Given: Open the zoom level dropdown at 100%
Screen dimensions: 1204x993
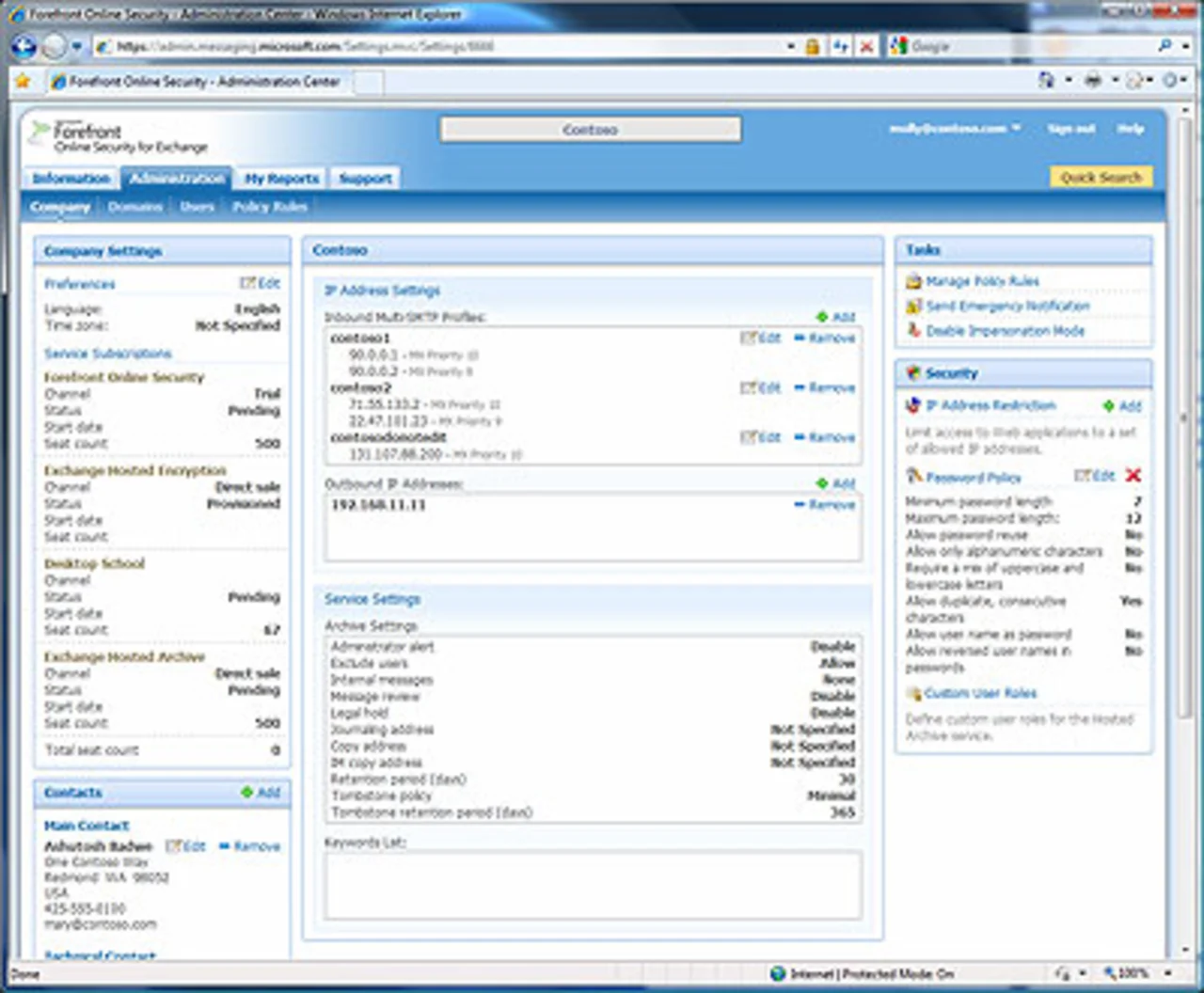Looking at the screenshot, I should tap(1168, 973).
